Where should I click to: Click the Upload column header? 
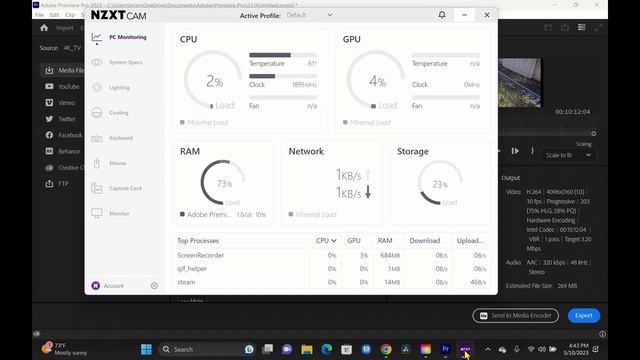470,241
